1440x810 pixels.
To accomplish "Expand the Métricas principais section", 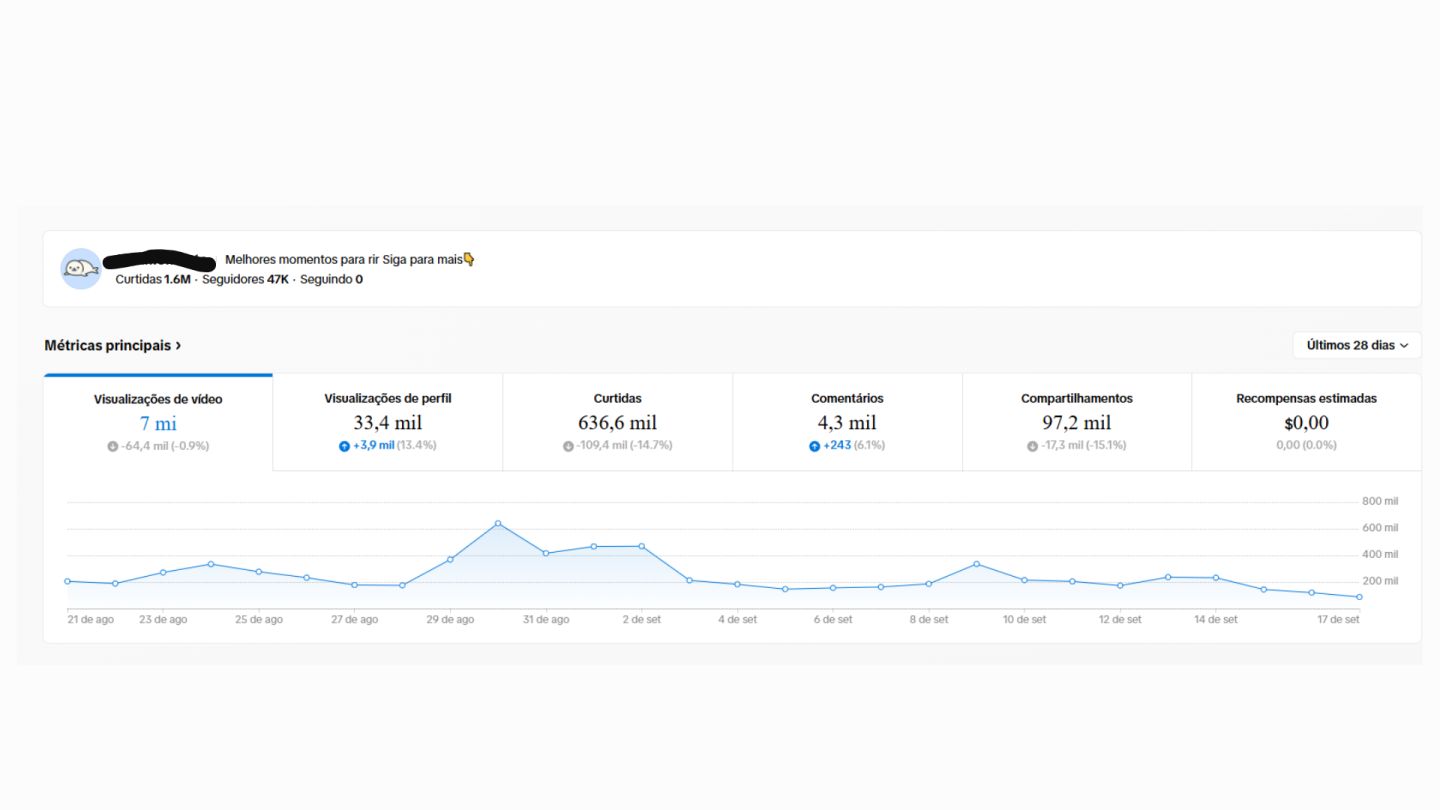I will [113, 345].
